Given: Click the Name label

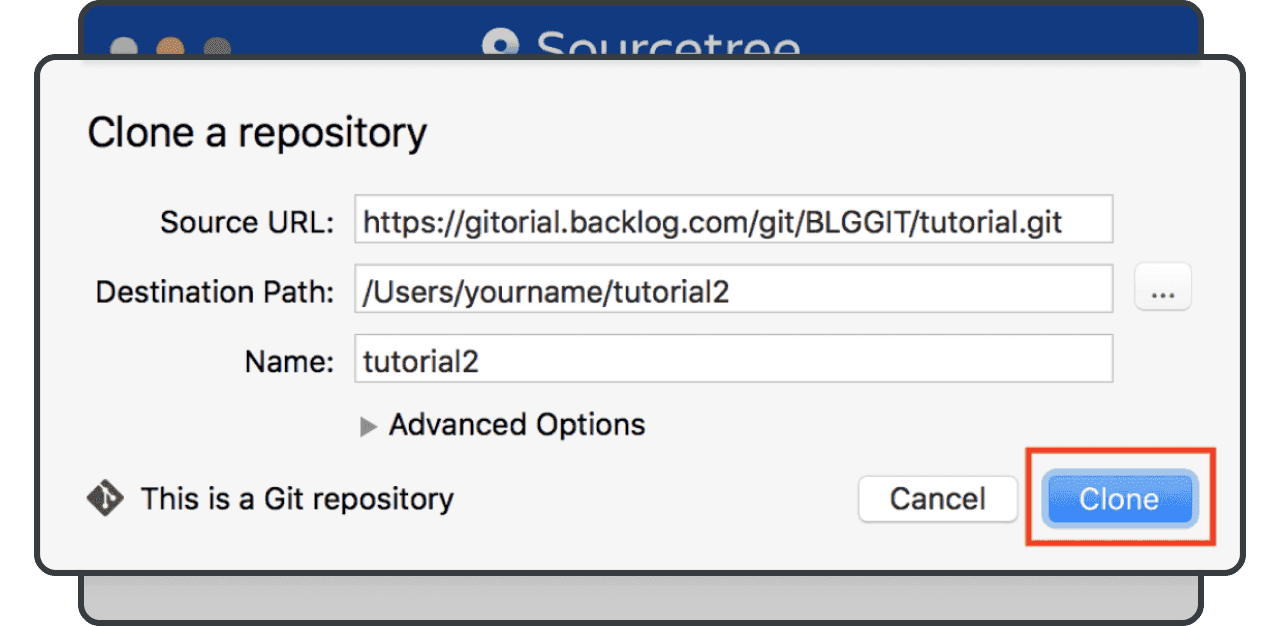Looking at the screenshot, I should tap(289, 361).
